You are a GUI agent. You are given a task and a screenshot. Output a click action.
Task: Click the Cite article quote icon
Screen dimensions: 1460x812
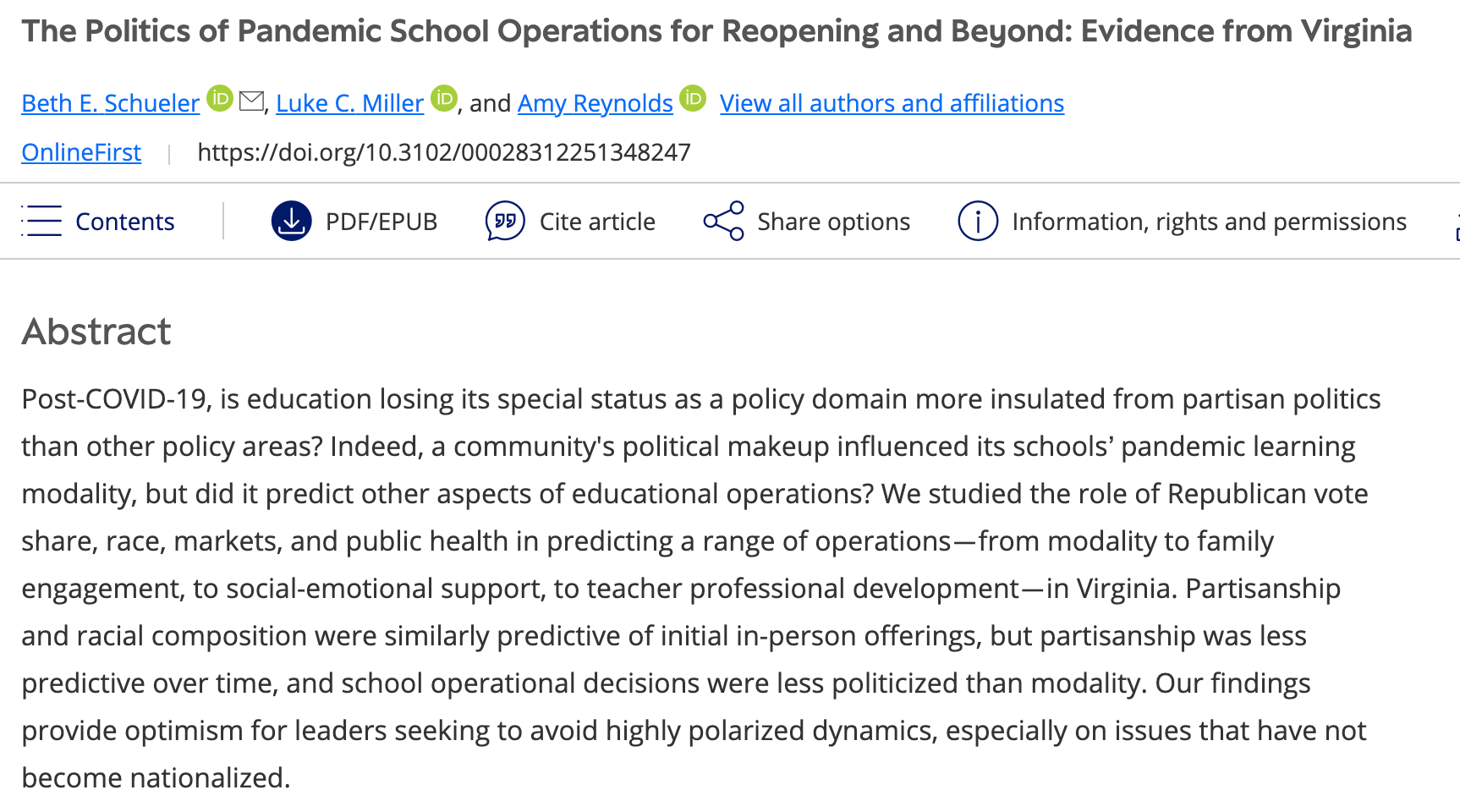(505, 221)
